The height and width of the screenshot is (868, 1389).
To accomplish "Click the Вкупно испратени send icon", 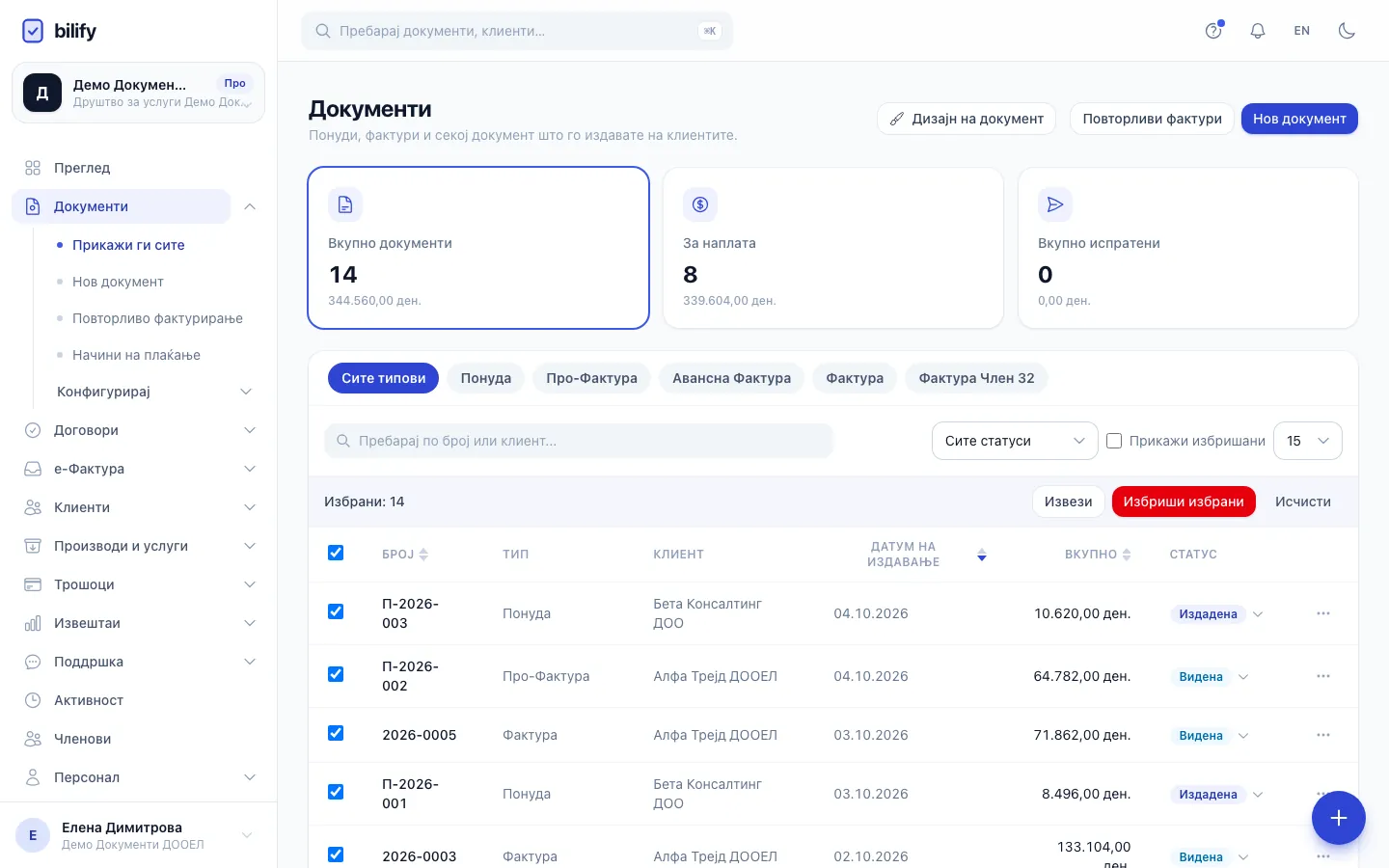I will 1055,204.
